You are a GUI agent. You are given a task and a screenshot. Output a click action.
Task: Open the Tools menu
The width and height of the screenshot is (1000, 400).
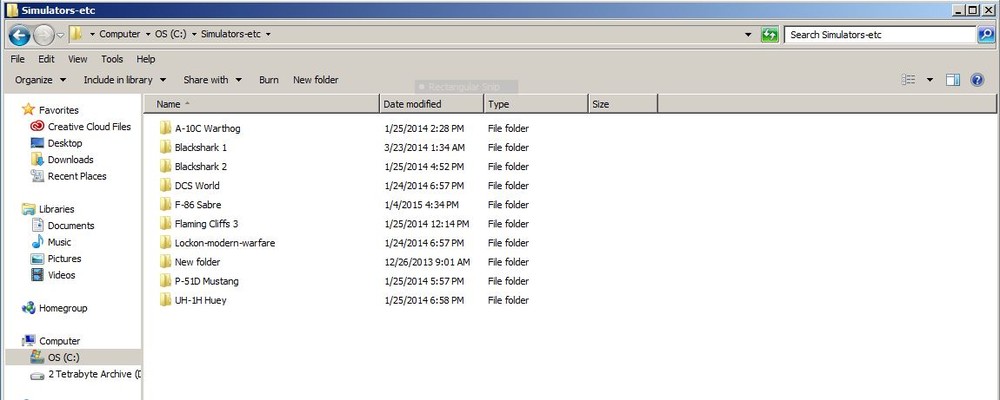coord(112,59)
